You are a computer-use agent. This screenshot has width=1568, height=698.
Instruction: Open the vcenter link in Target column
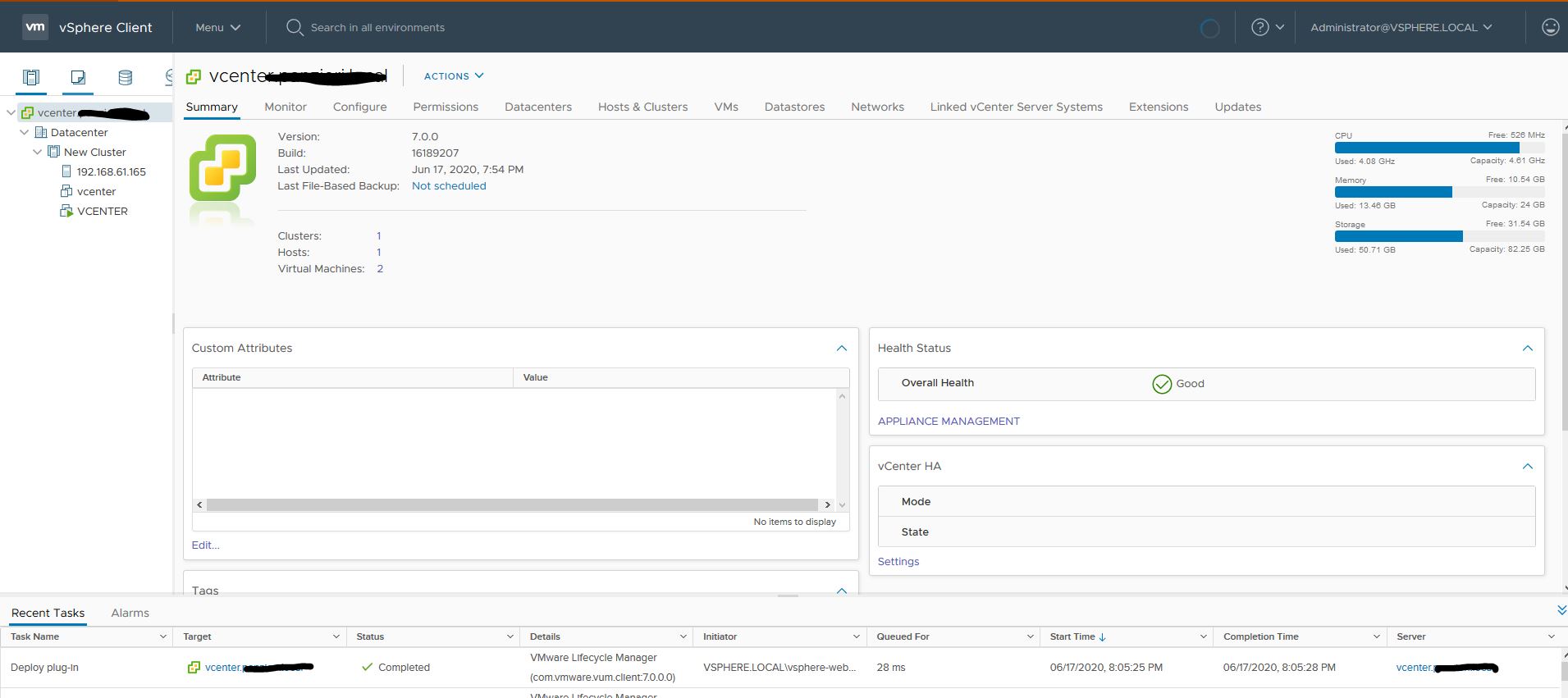[259, 668]
